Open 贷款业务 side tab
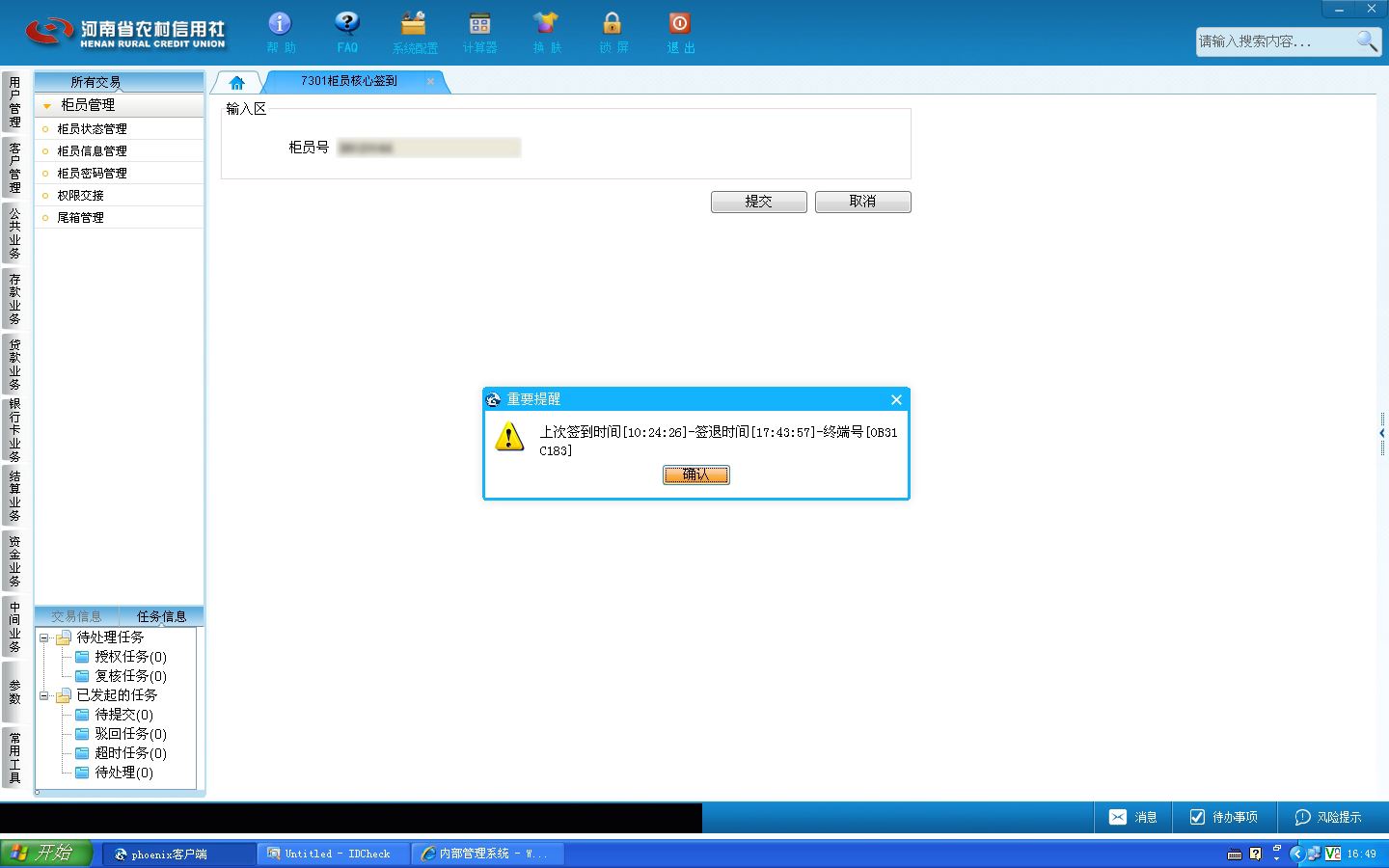This screenshot has width=1389, height=868. pos(14,365)
